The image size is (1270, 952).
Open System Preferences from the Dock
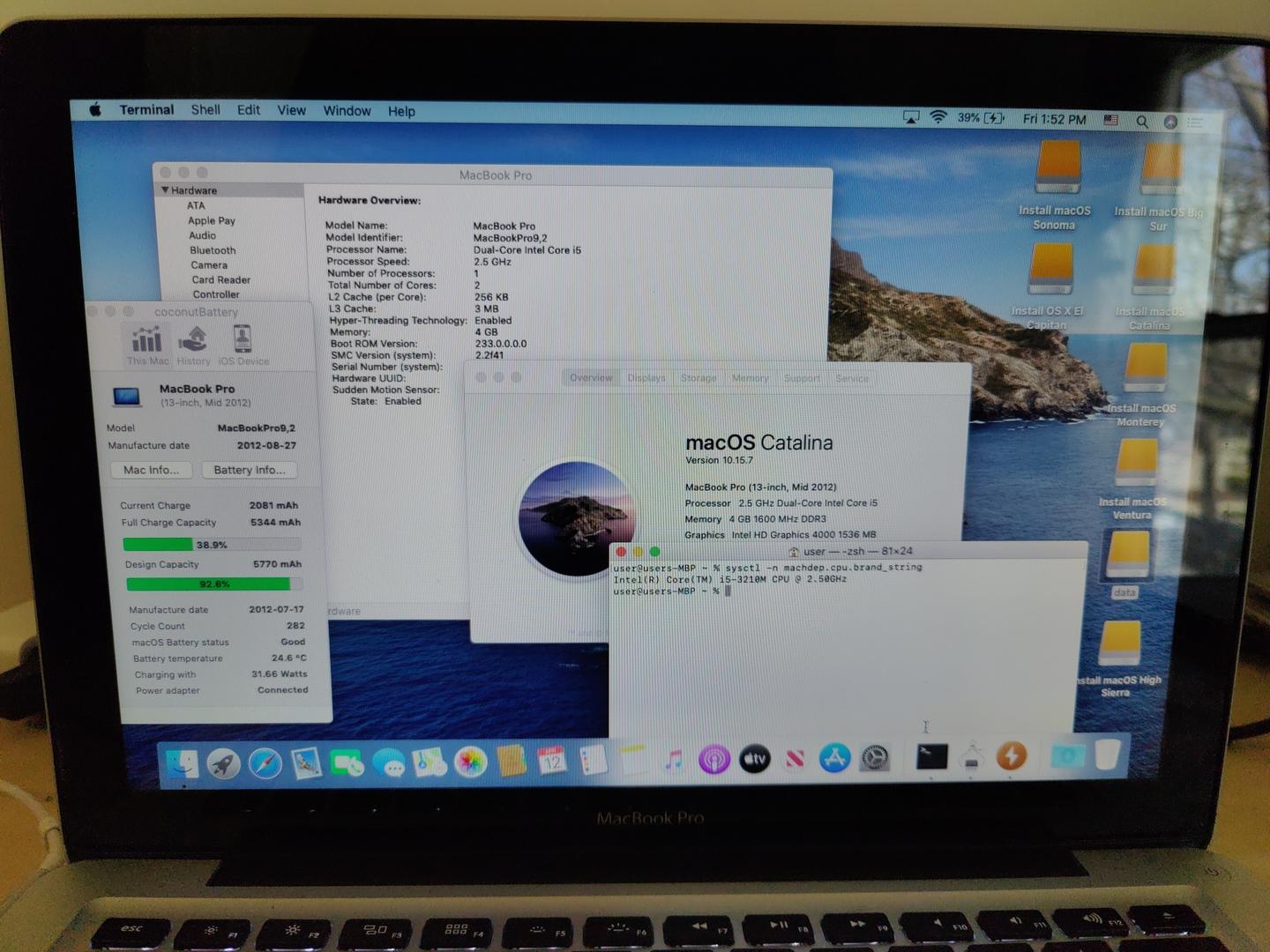(x=875, y=758)
